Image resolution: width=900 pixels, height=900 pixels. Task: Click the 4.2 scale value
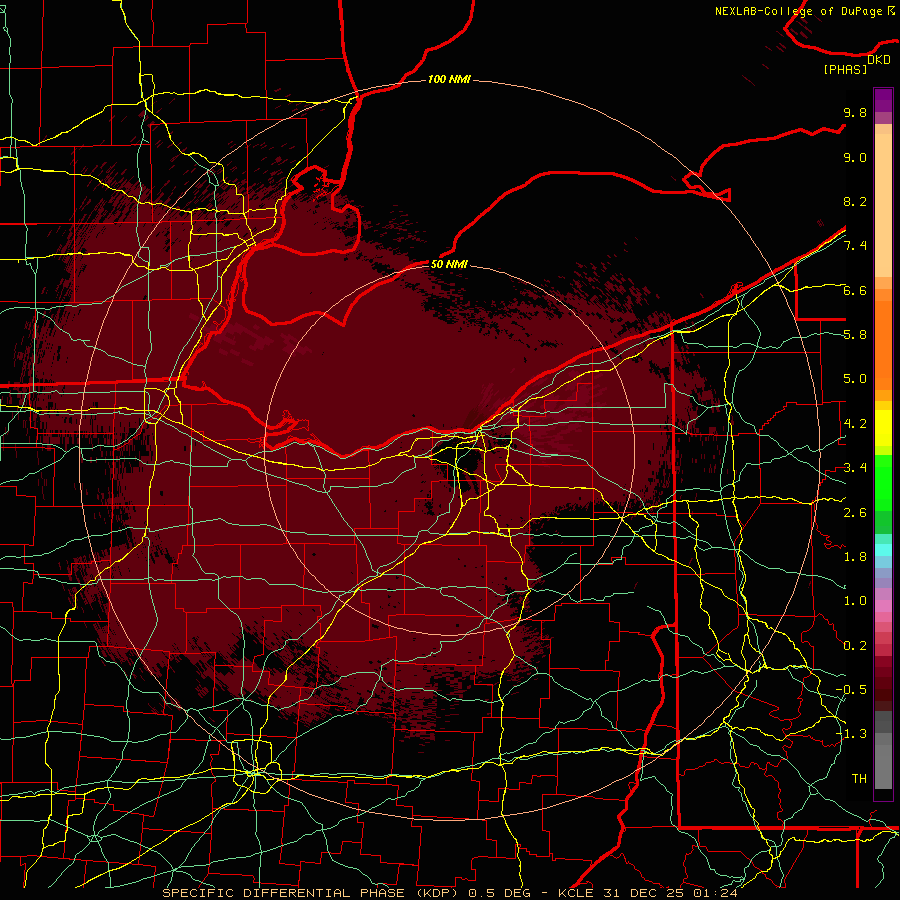coord(855,424)
